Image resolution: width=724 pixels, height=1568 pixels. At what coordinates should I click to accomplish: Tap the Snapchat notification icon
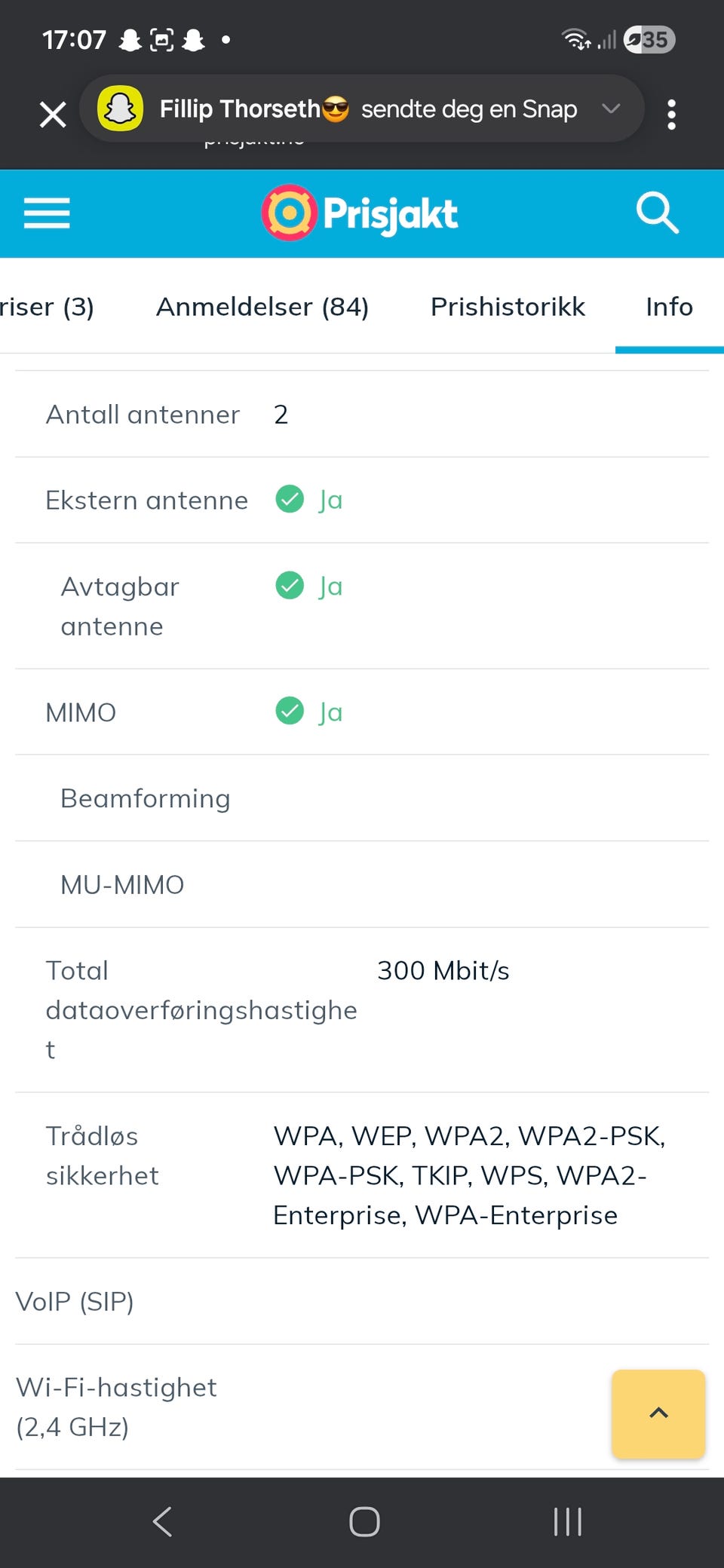coord(120,109)
